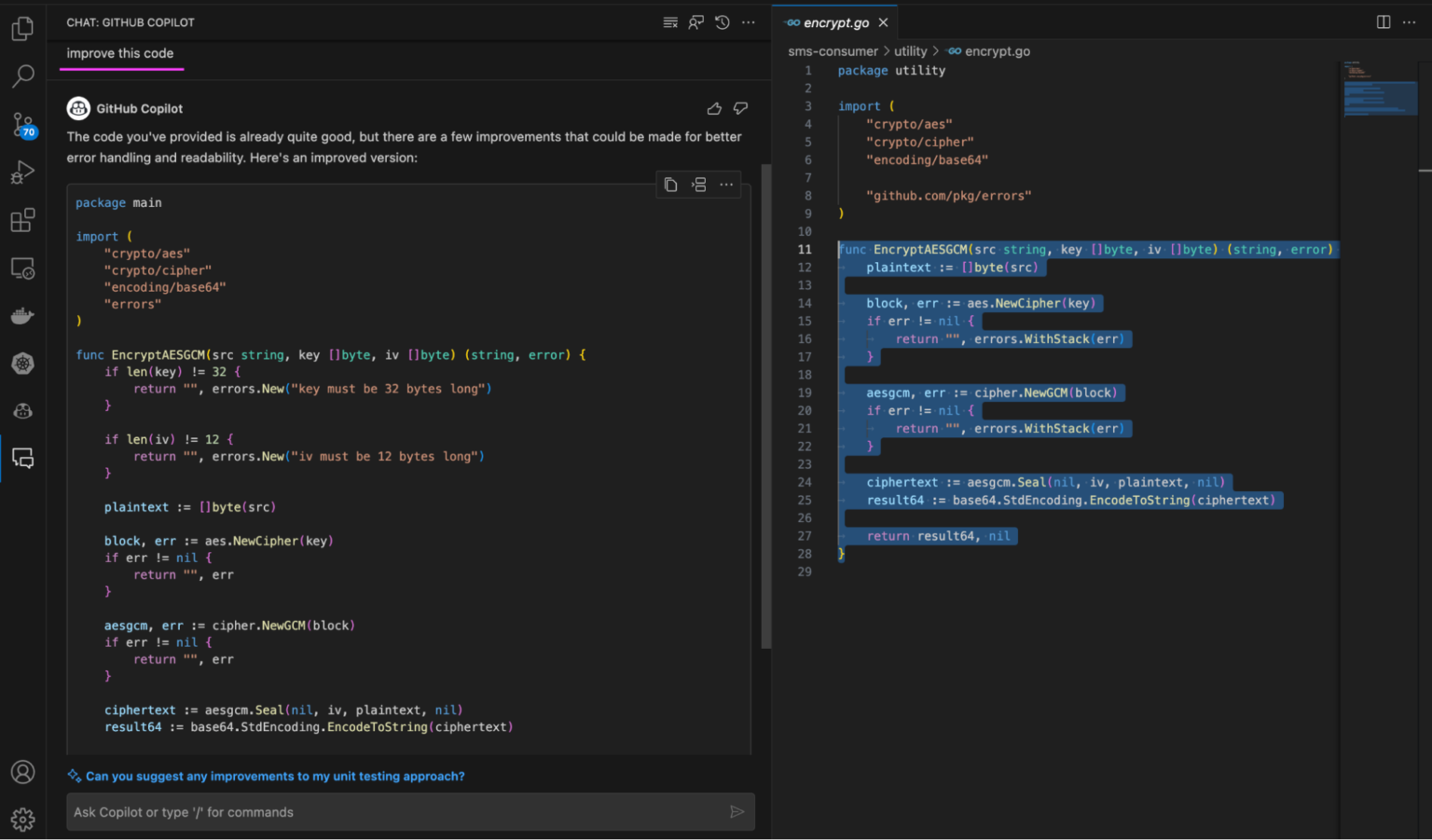Click the CHAT: GITHUB COPILOT panel title
The width and height of the screenshot is (1432, 840).
(131, 22)
